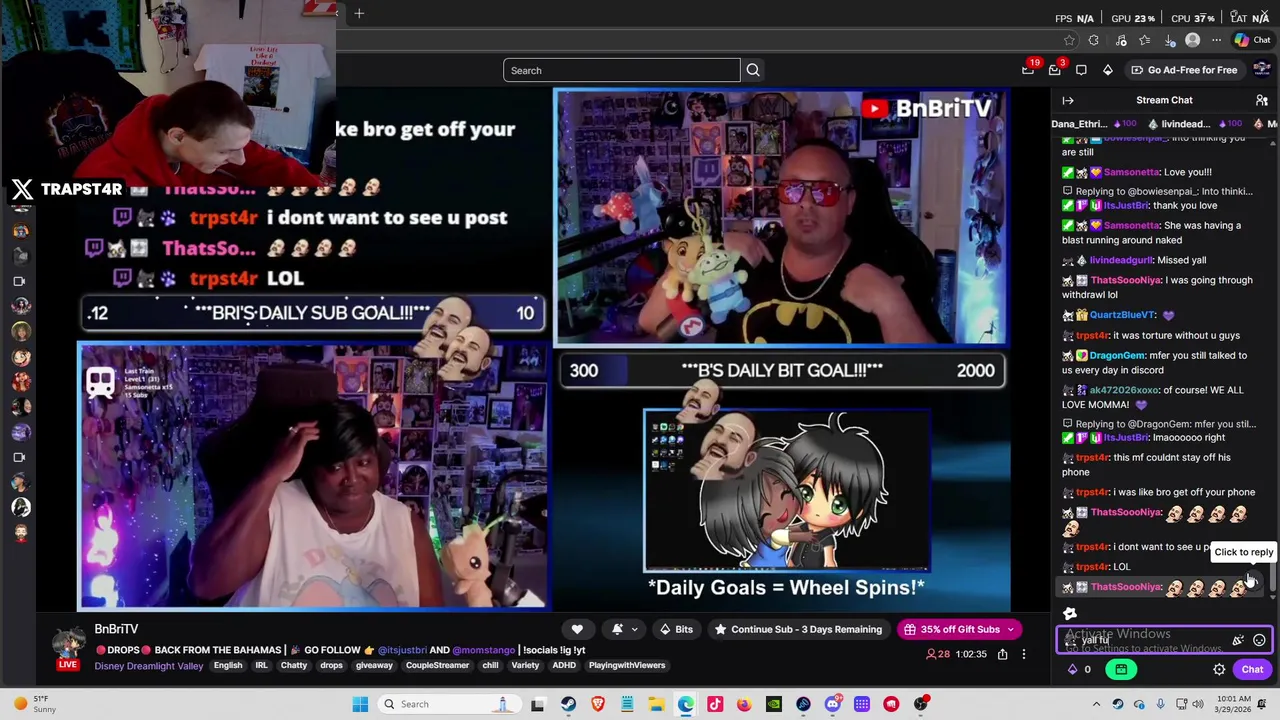Screen dimensions: 1280x720
Task: Select the giveaway tag
Action: 374,666
